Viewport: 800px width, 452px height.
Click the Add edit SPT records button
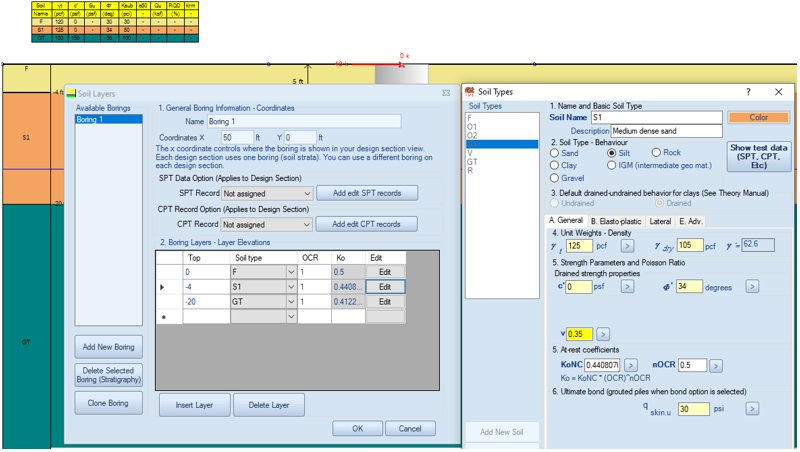367,193
